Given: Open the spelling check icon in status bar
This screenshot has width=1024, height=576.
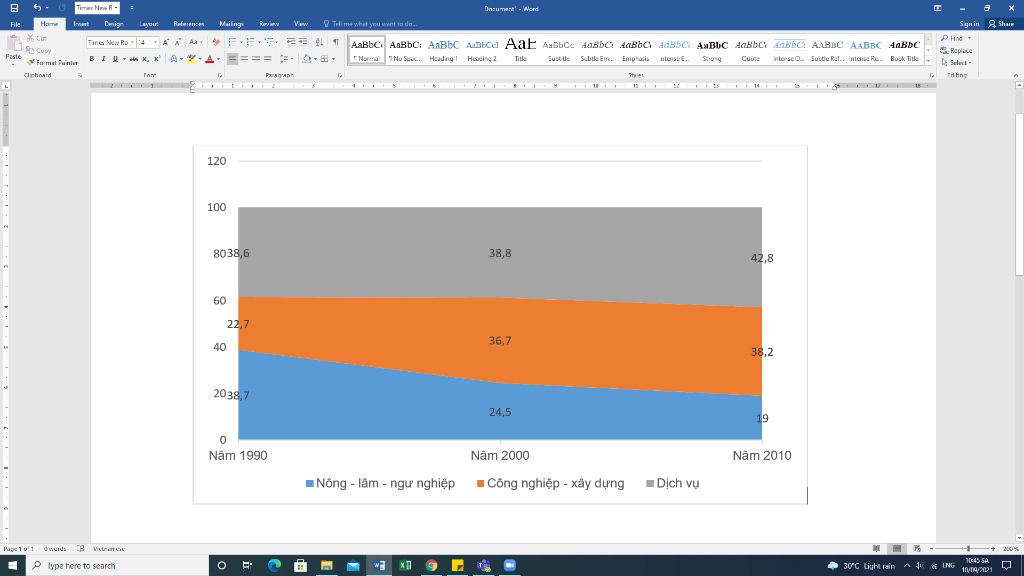Looking at the screenshot, I should tap(80, 549).
